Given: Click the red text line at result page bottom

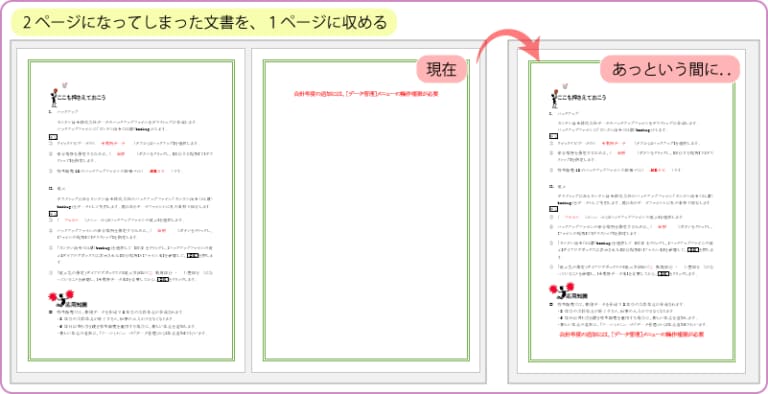Looking at the screenshot, I should tap(631, 334).
